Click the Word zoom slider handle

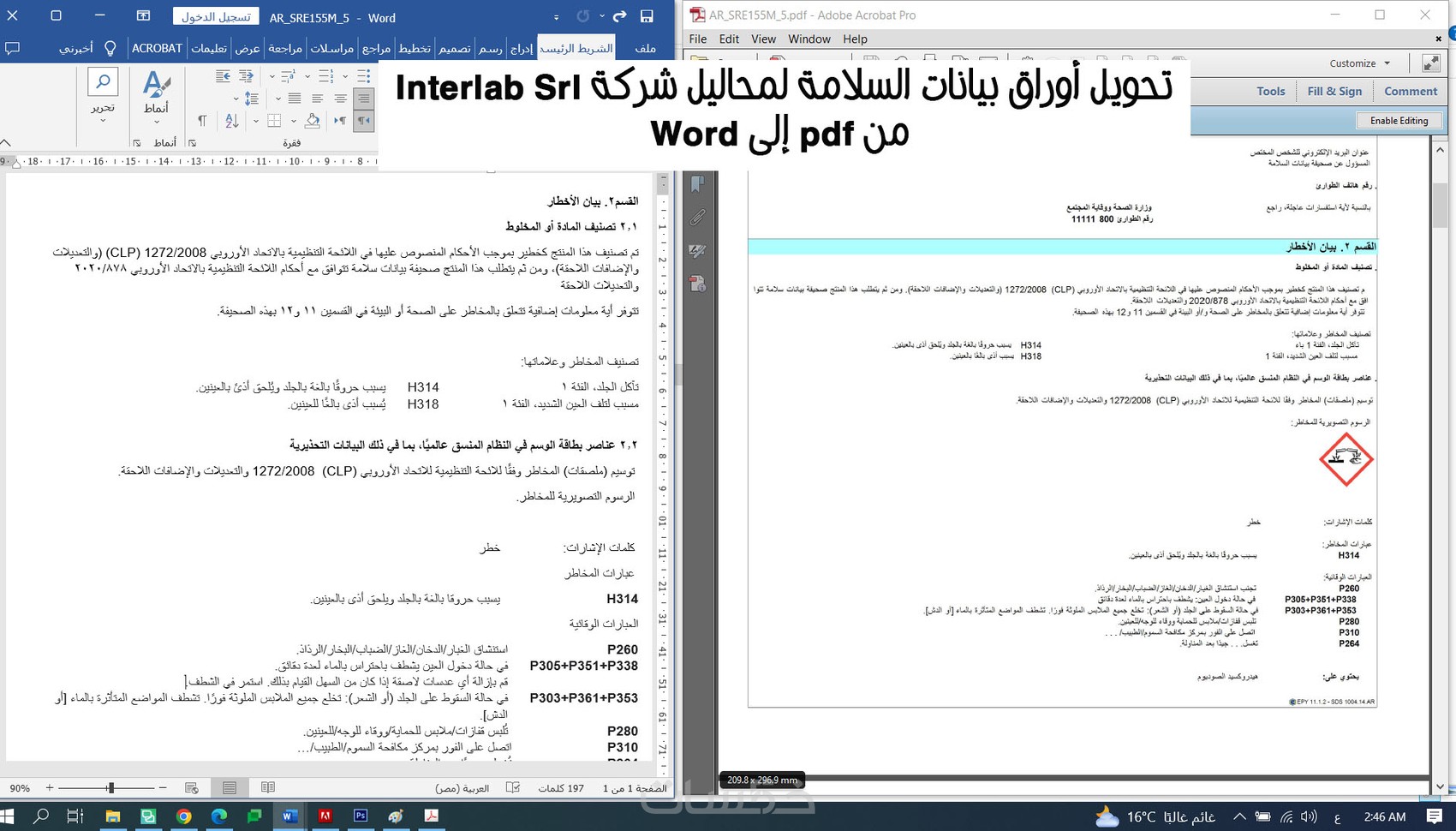pos(110,787)
